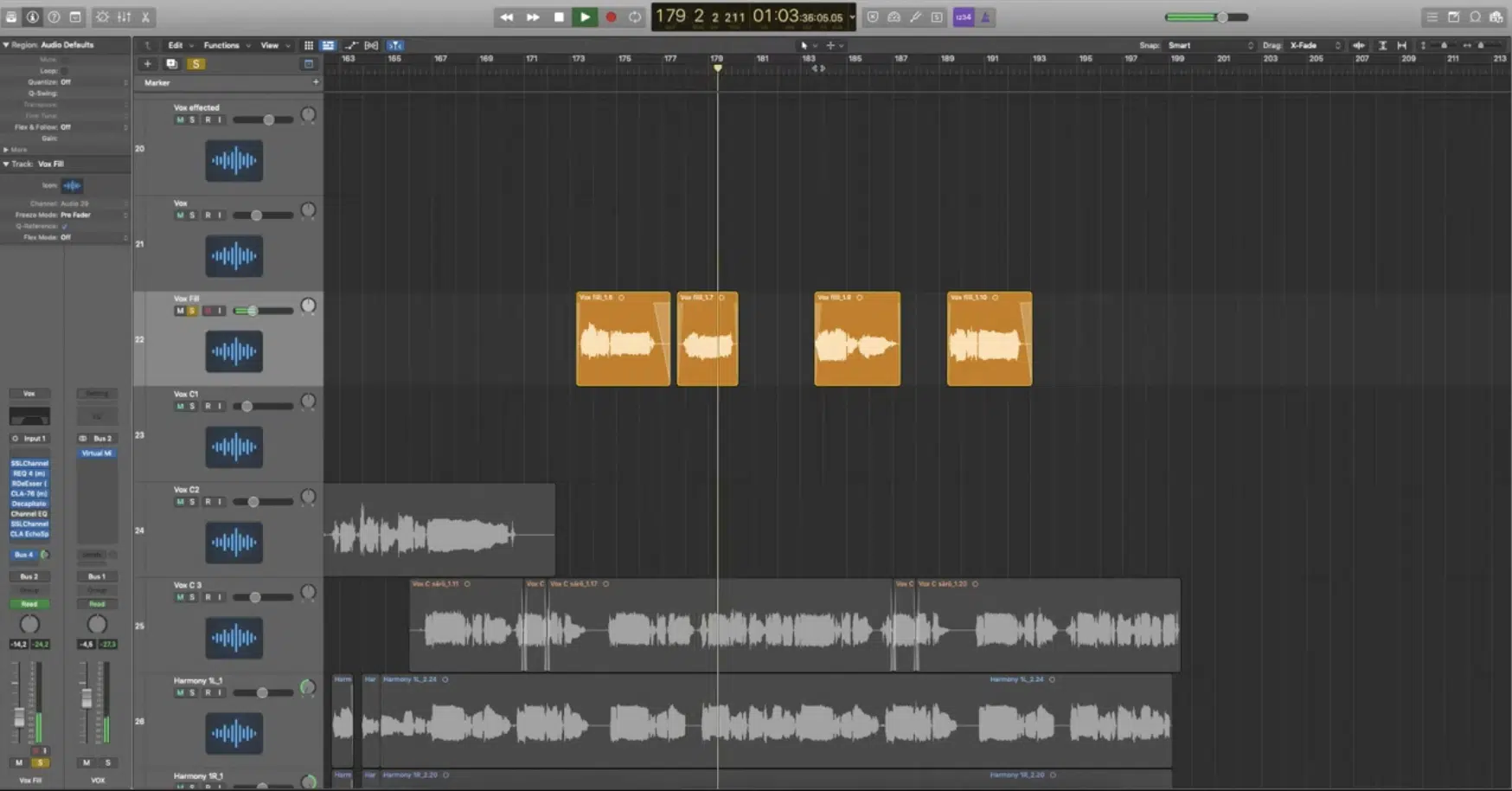Toggle the purple Count-in 1234 button
The width and height of the screenshot is (1512, 791).
click(x=963, y=16)
